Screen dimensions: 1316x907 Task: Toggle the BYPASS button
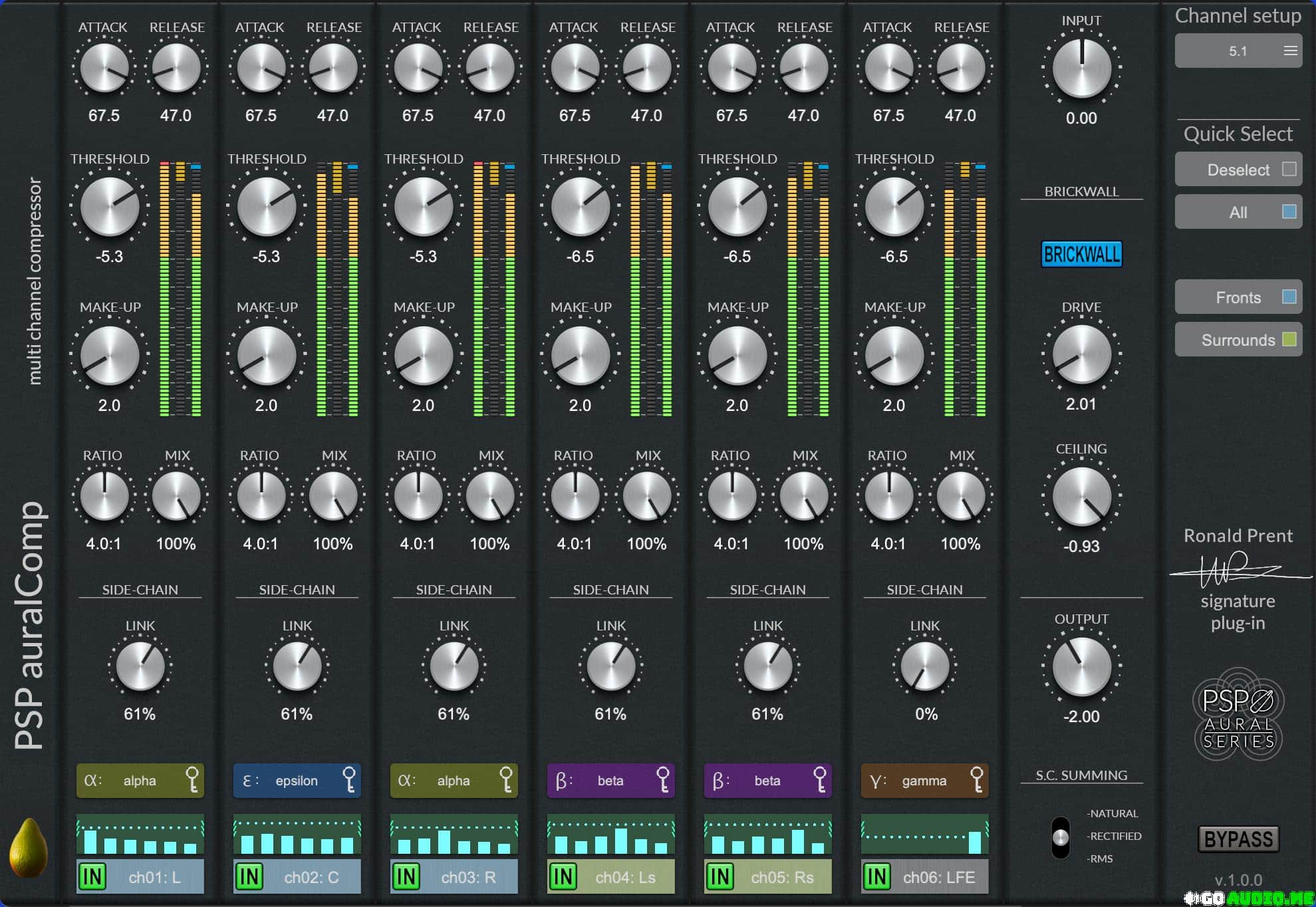point(1238,839)
